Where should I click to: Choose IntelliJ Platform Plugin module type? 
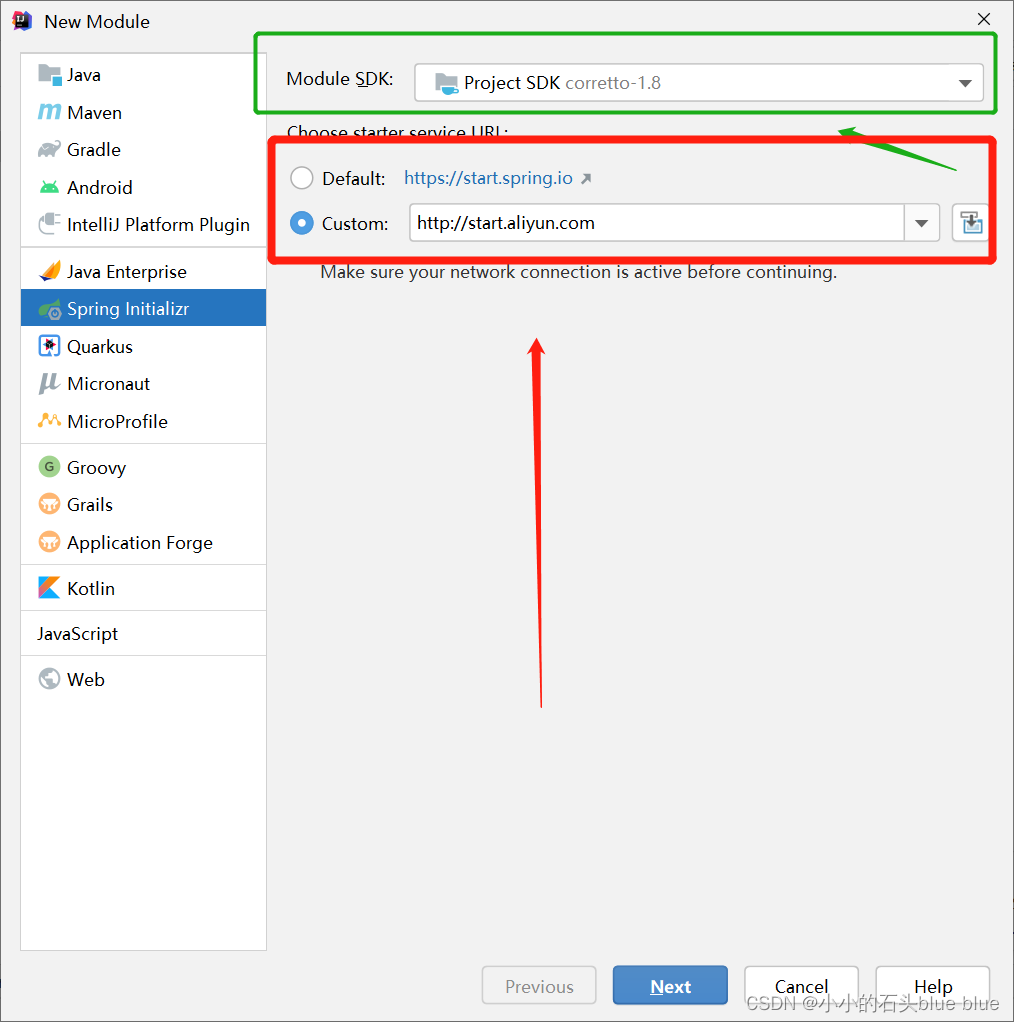tap(143, 225)
